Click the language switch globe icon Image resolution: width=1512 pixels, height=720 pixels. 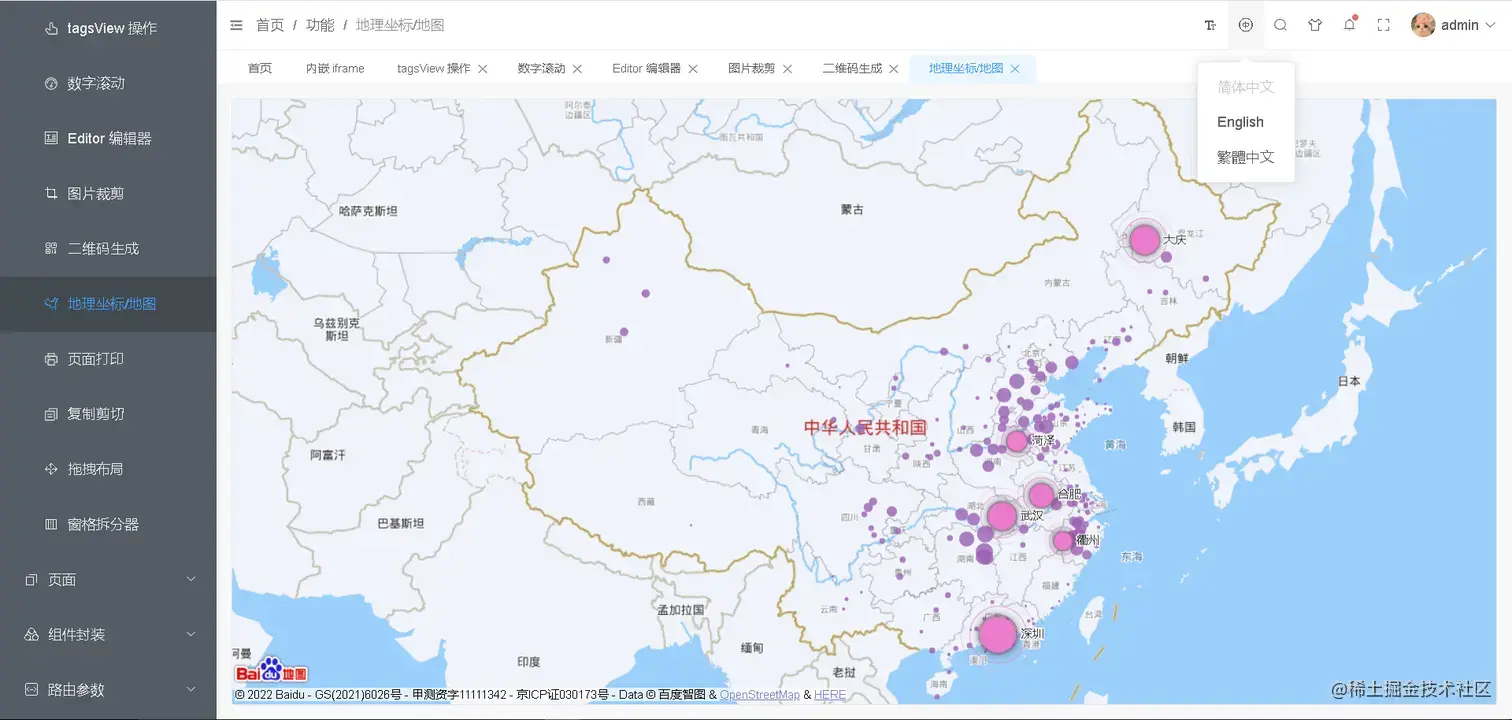[x=1245, y=24]
